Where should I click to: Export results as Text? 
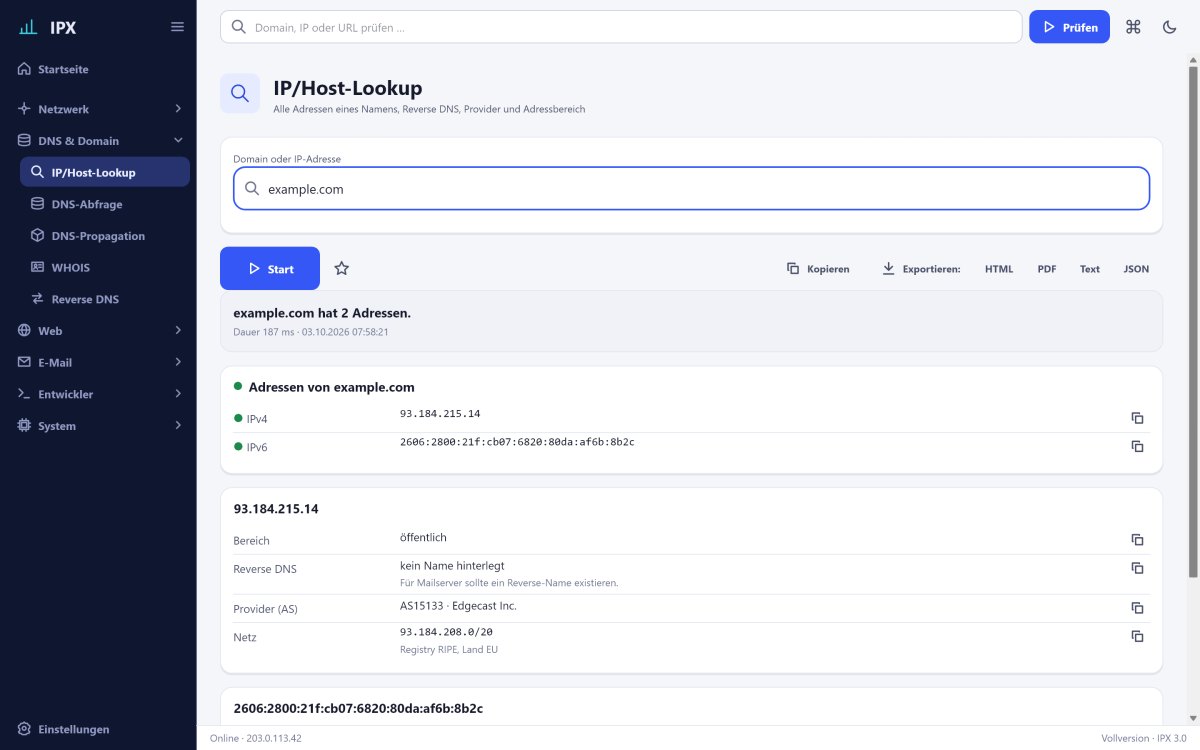point(1090,268)
